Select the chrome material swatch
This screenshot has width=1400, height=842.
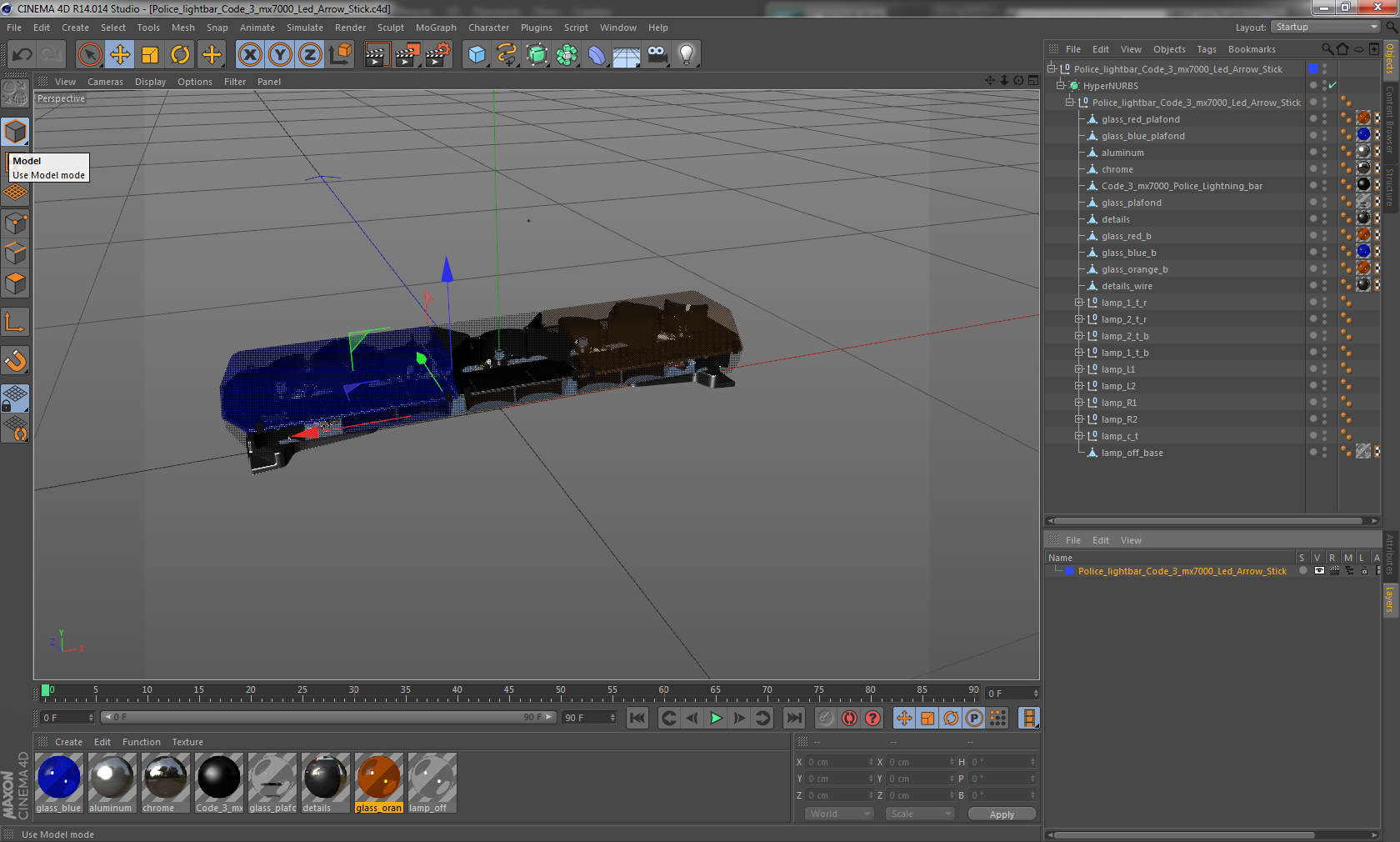click(166, 783)
